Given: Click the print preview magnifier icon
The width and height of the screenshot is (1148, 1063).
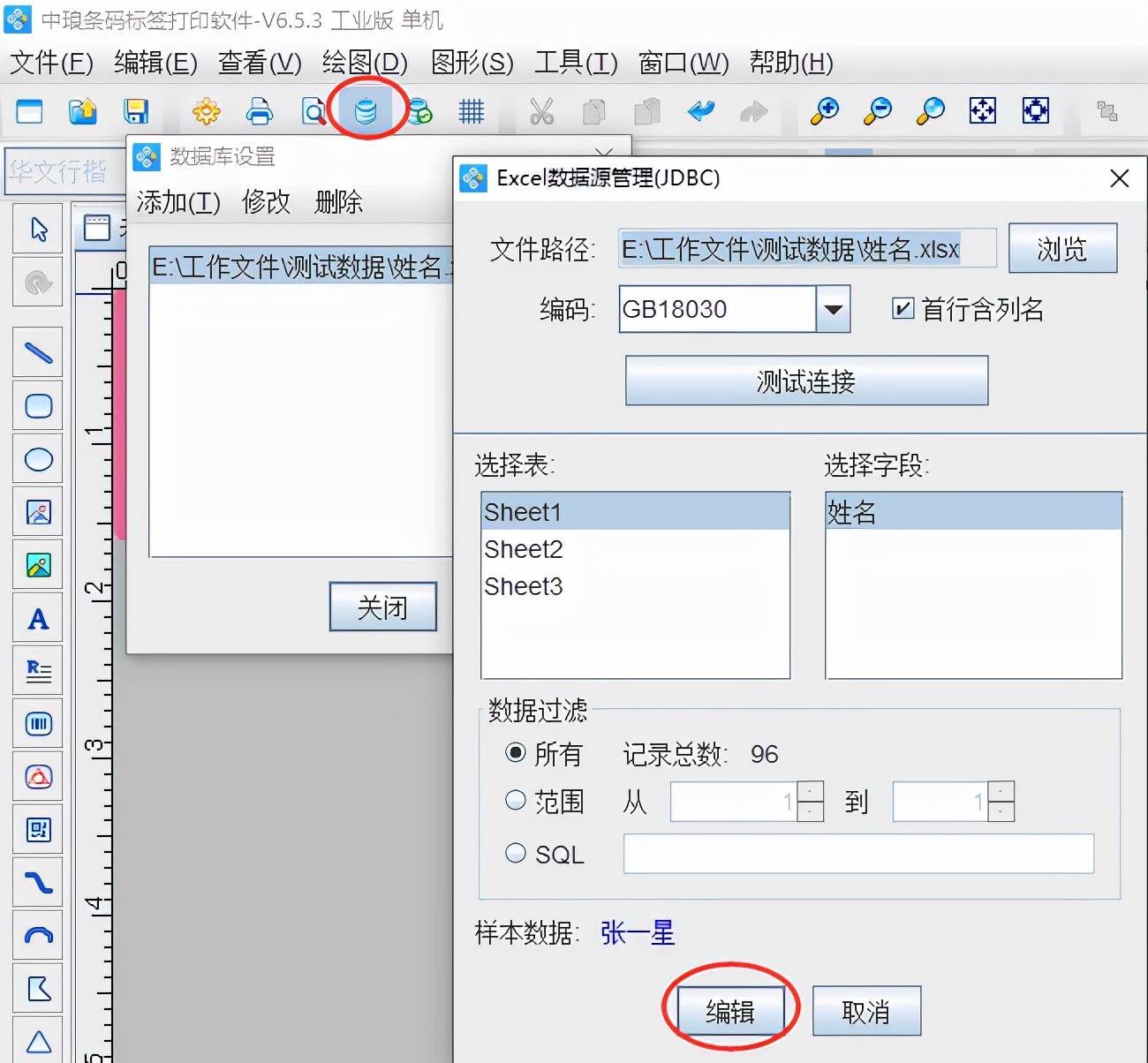Looking at the screenshot, I should tap(313, 111).
